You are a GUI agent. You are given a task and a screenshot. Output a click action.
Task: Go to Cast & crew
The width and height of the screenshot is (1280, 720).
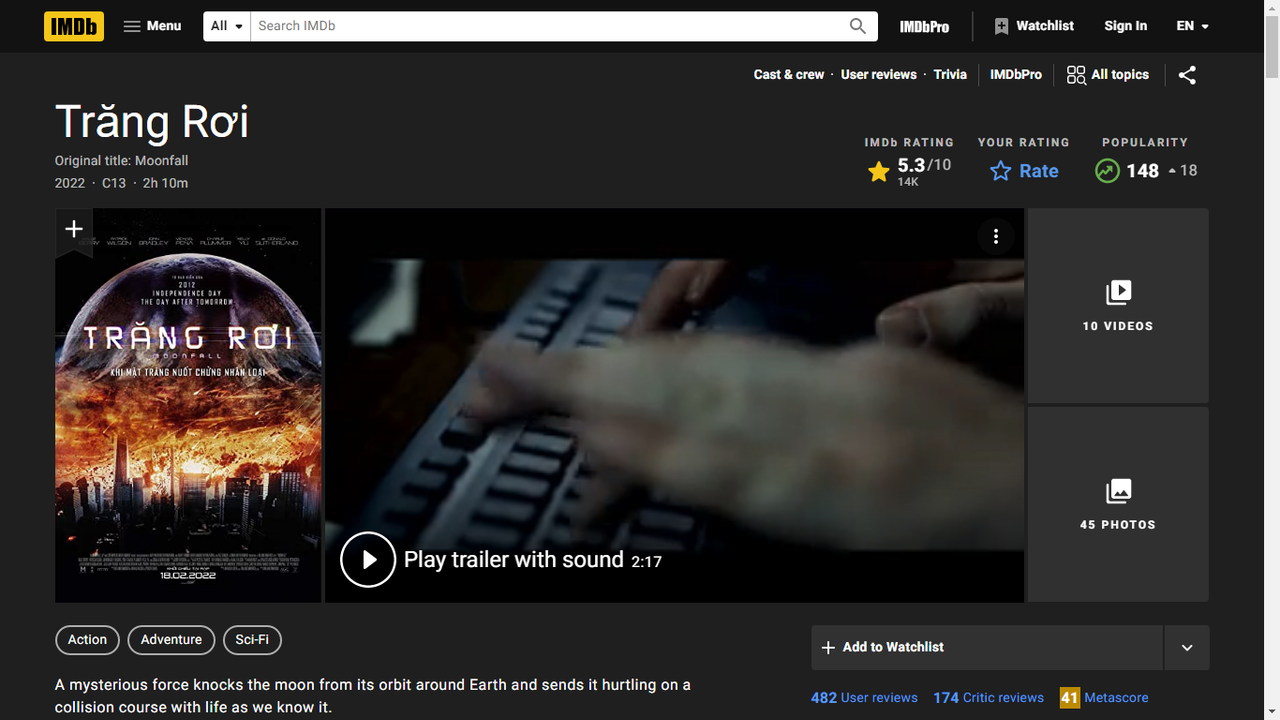[x=789, y=75]
